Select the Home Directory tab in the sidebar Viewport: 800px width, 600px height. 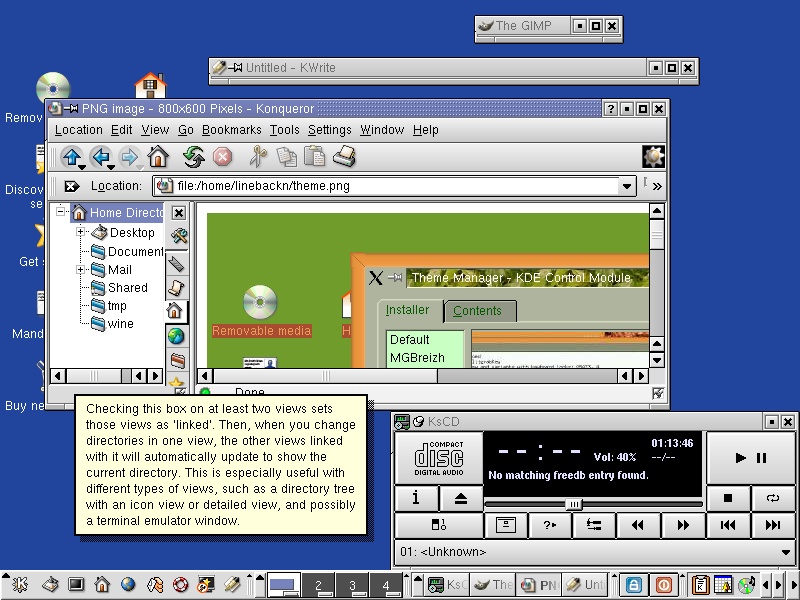[175, 311]
